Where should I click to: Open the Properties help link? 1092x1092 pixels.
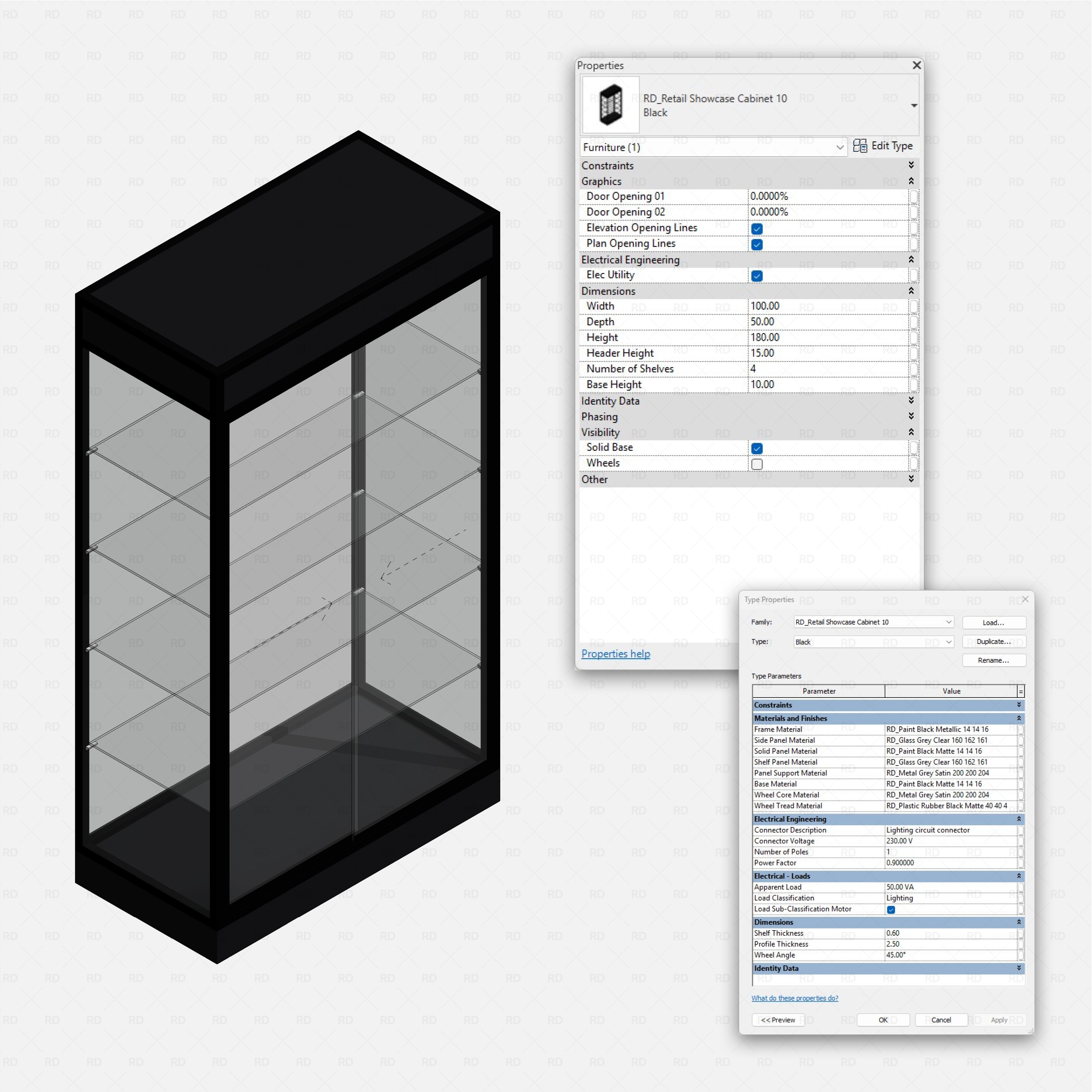pyautogui.click(x=616, y=653)
